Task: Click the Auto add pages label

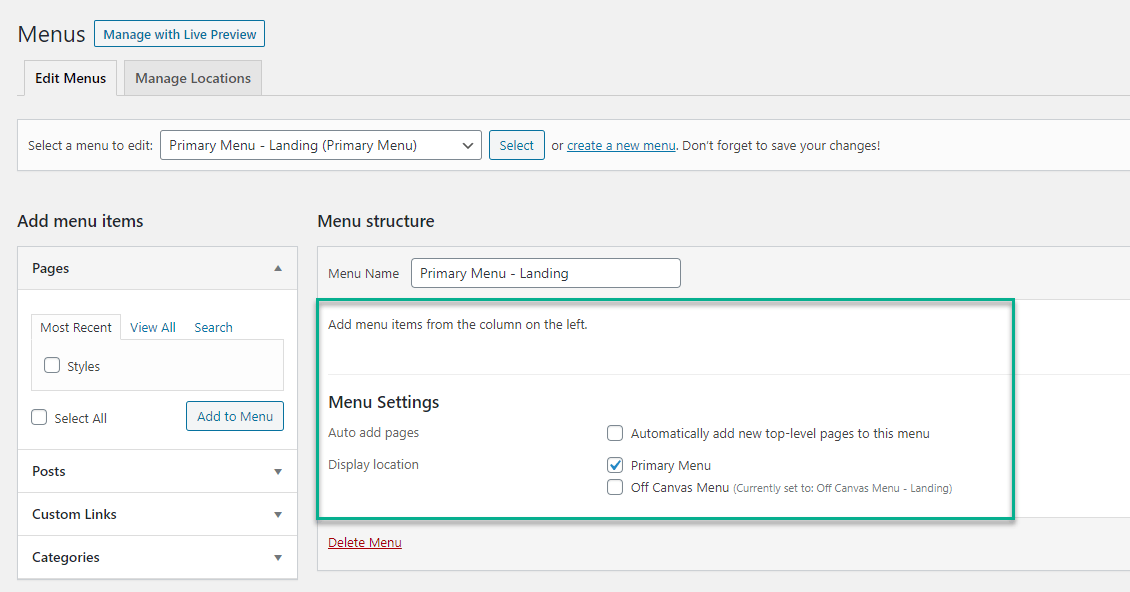Action: click(x=373, y=433)
